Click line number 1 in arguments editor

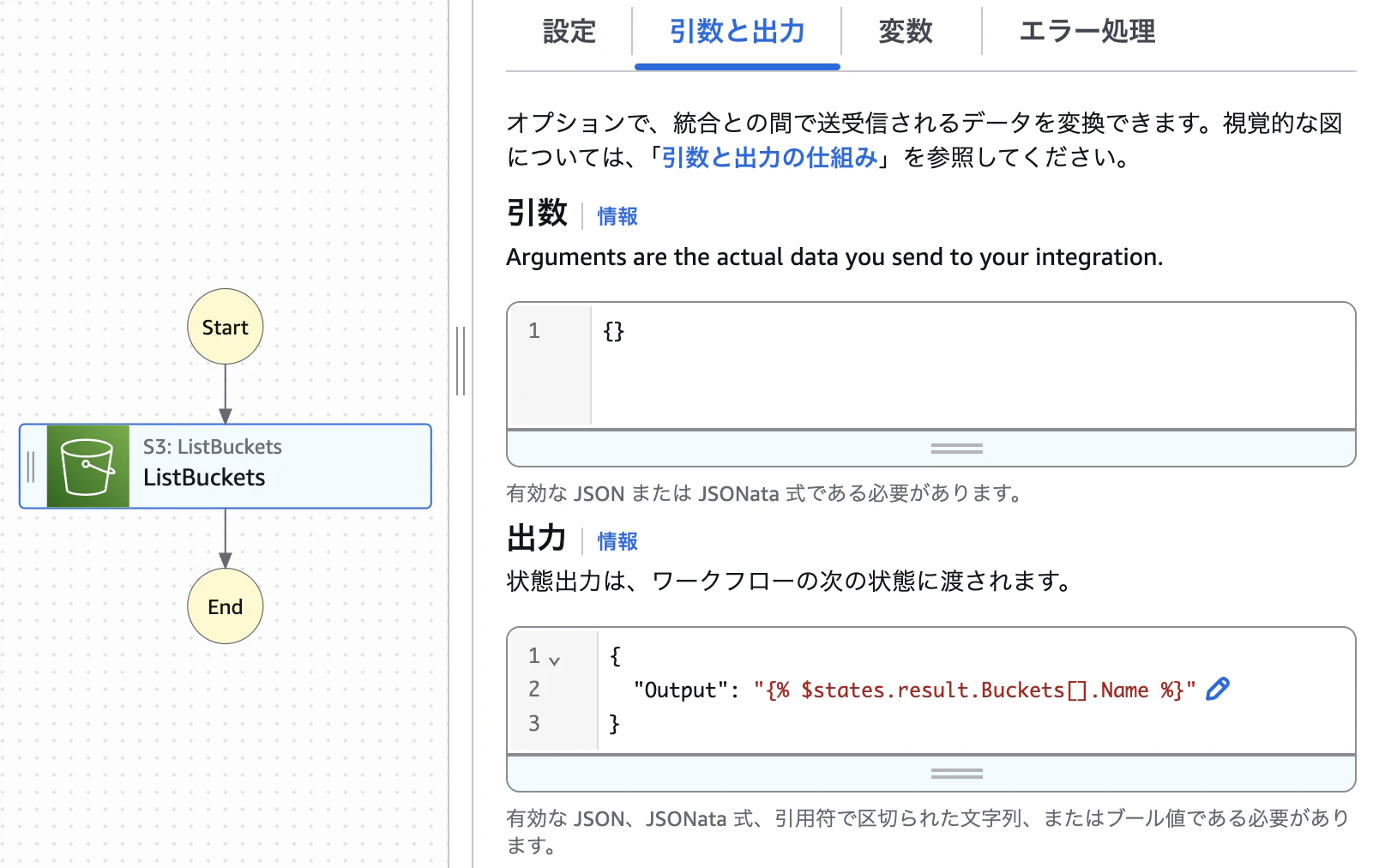point(534,330)
